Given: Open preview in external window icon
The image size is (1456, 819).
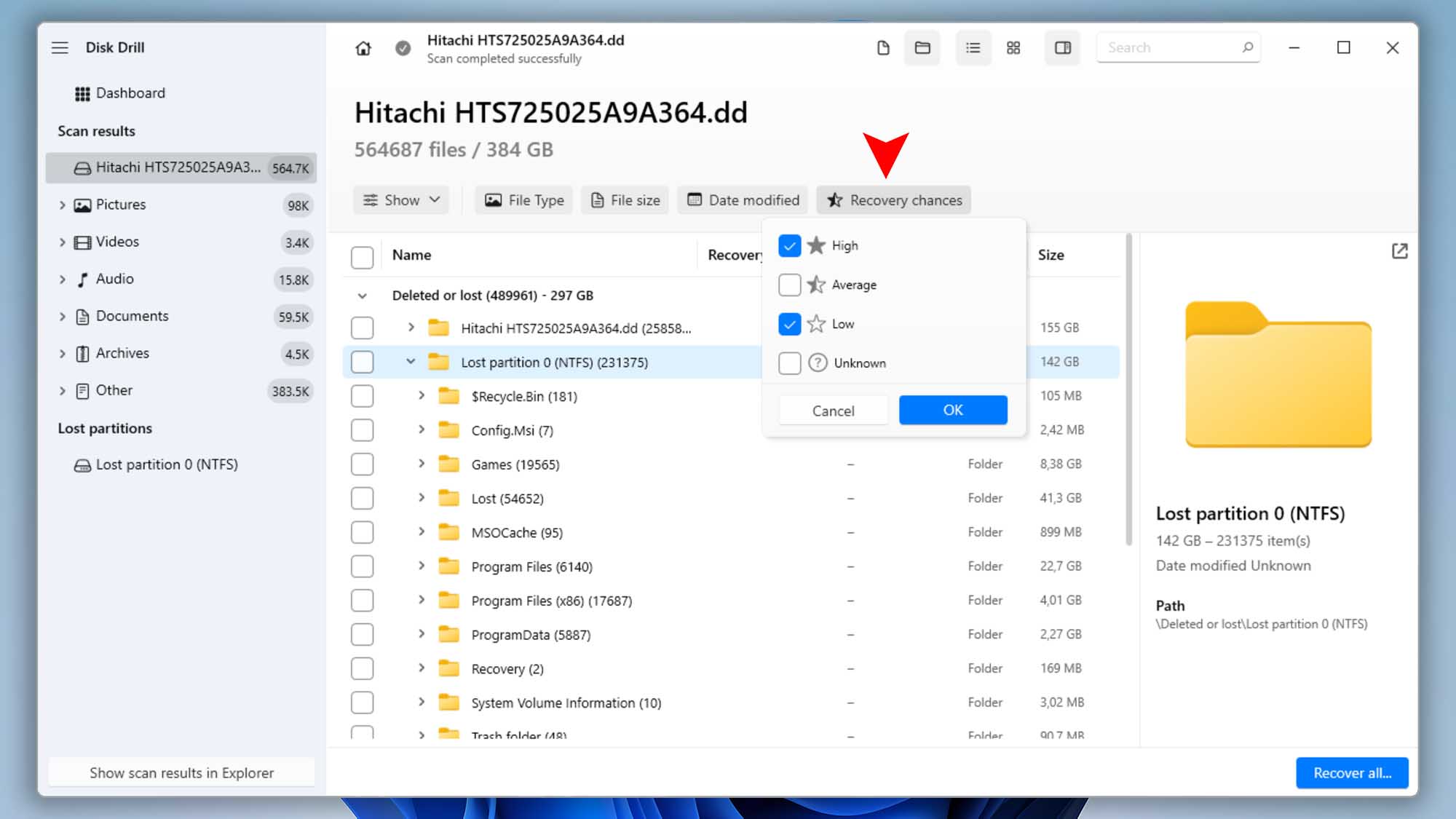Looking at the screenshot, I should (x=1399, y=251).
